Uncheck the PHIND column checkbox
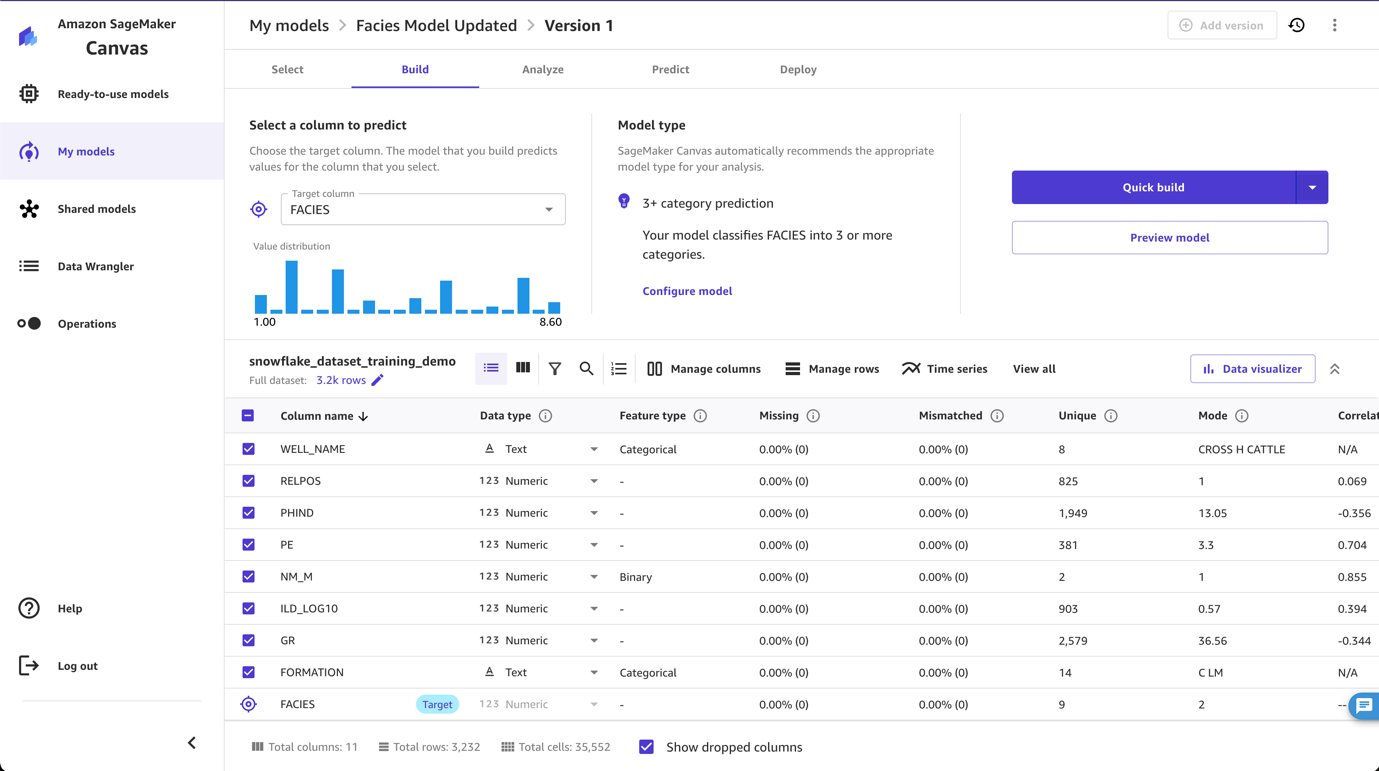The width and height of the screenshot is (1379, 771). (x=248, y=513)
